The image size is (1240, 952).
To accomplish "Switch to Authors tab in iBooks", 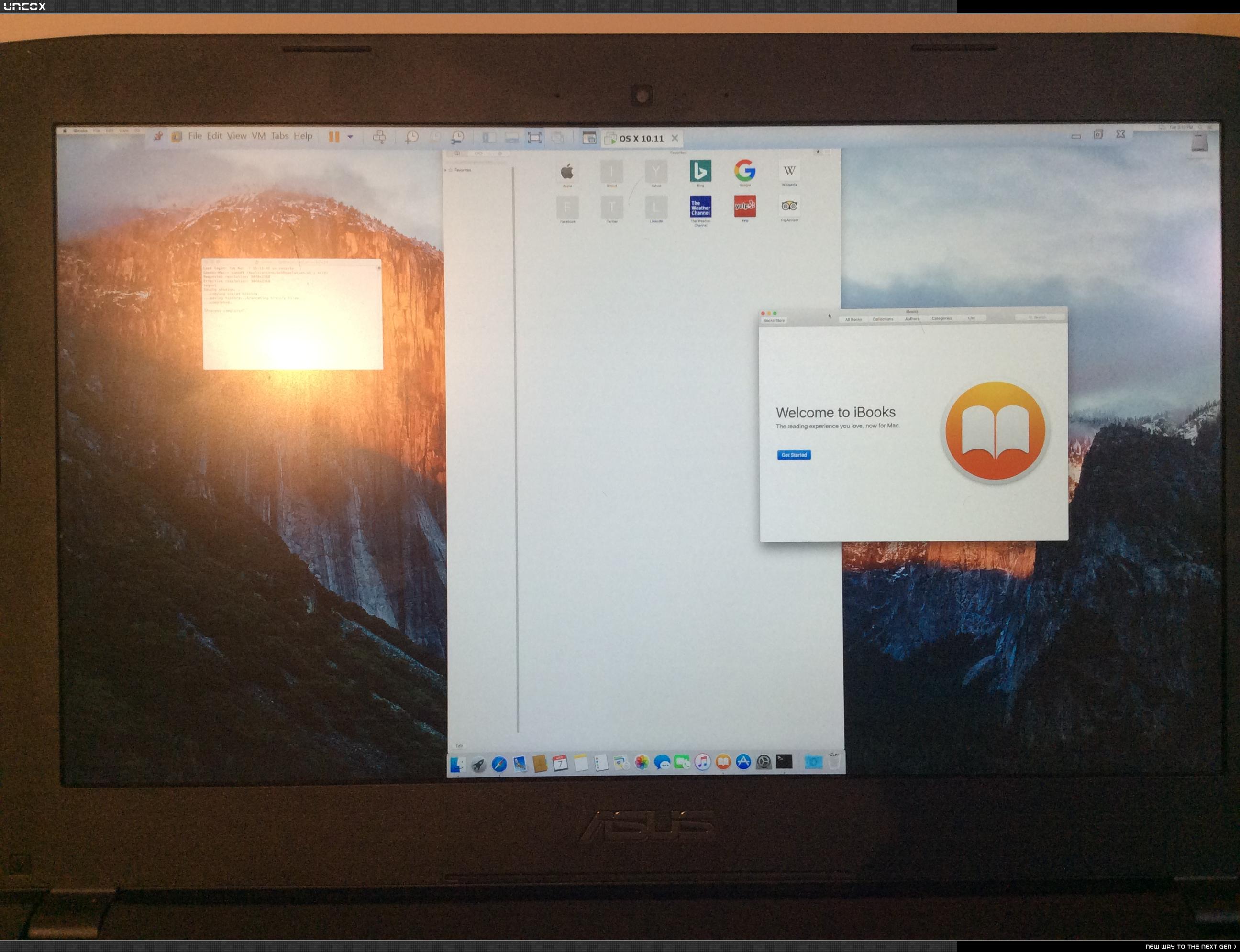I will tap(912, 319).
